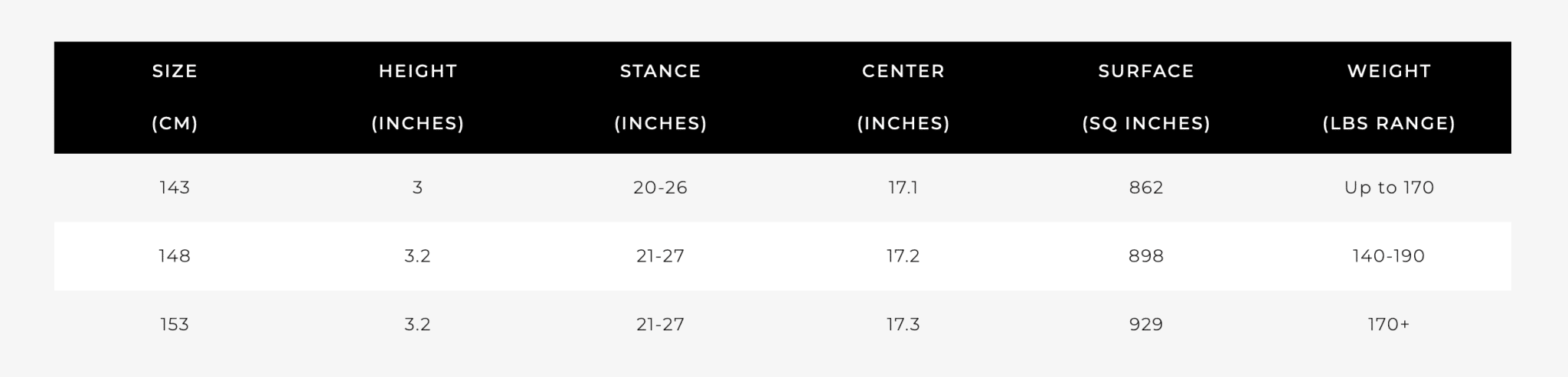The height and width of the screenshot is (377, 1568).
Task: Click the HEIGHT (INCHES) column header
Action: (x=418, y=97)
